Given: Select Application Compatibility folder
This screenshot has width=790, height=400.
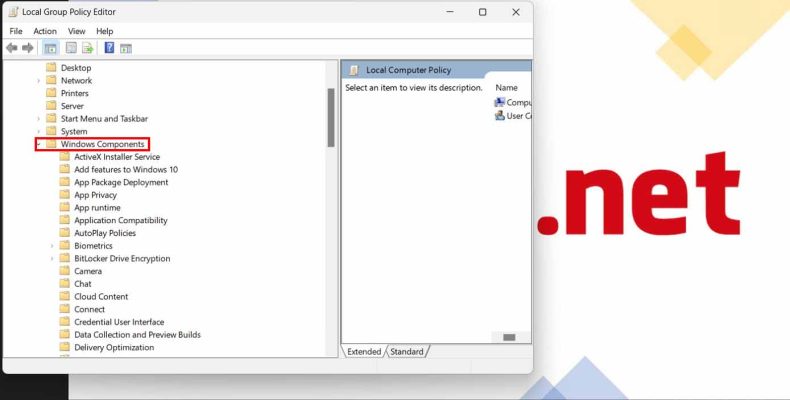Looking at the screenshot, I should [120, 220].
